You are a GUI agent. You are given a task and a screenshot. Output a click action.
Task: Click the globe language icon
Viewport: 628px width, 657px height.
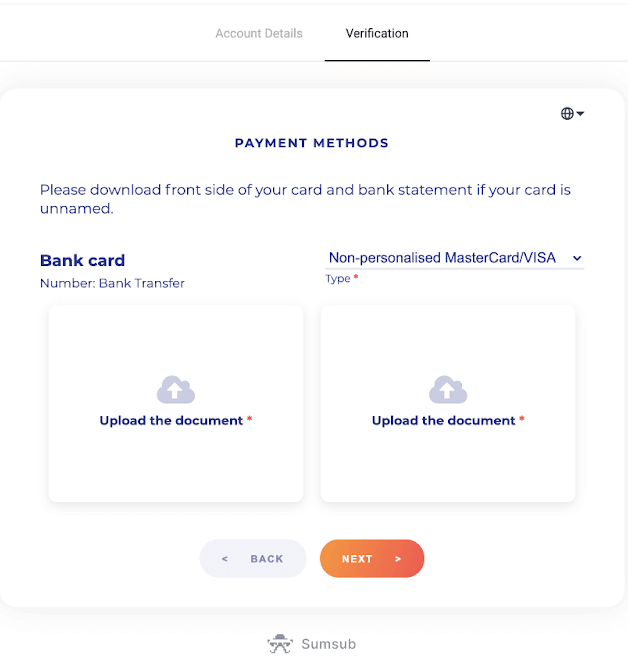pos(567,114)
